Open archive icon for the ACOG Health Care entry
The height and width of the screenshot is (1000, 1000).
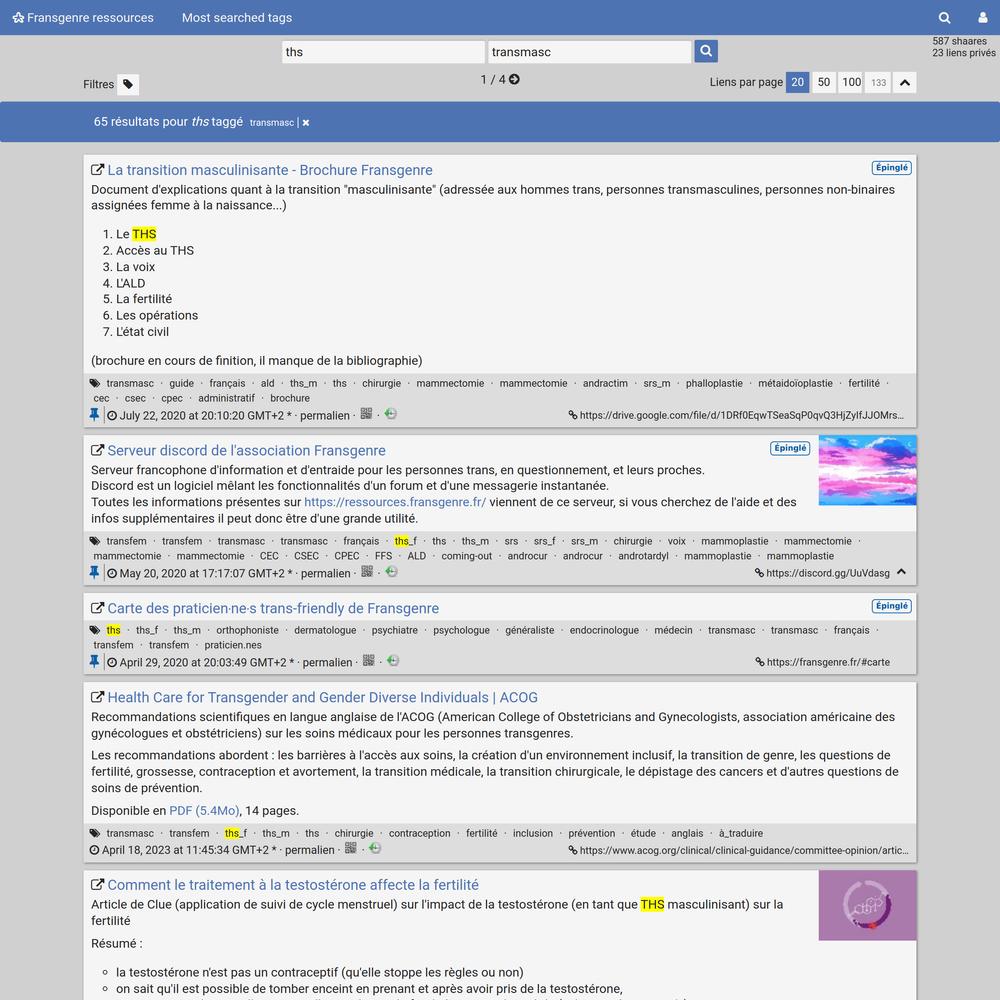[x=375, y=848]
